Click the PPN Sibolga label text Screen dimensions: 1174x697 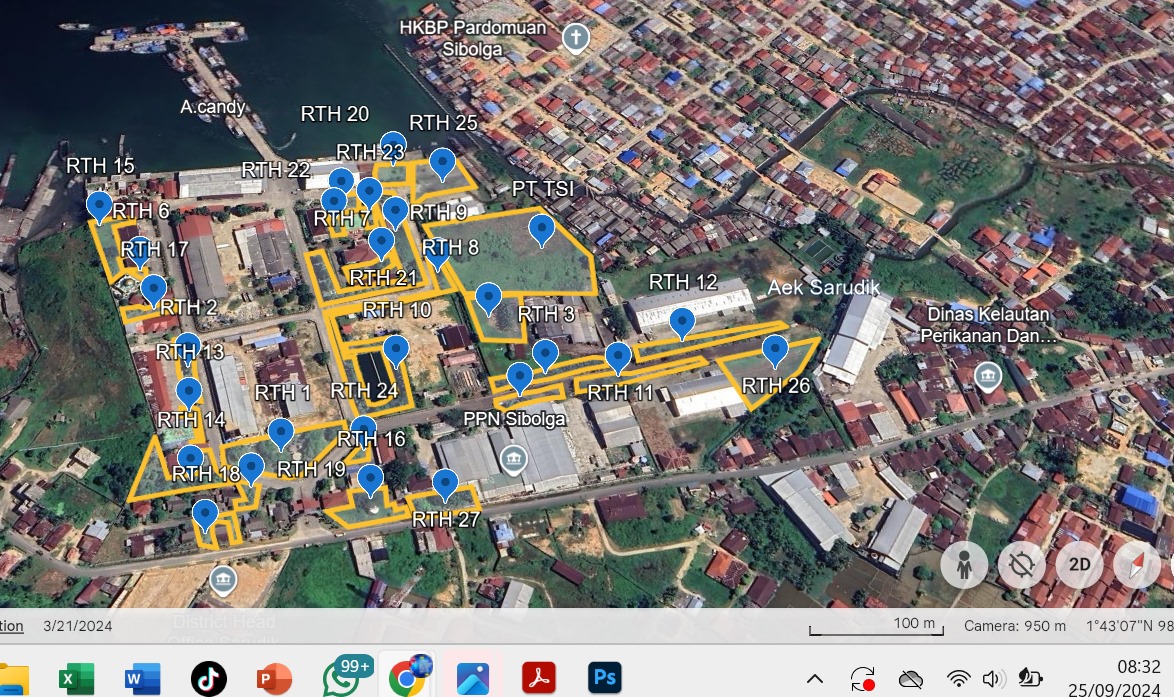(514, 418)
